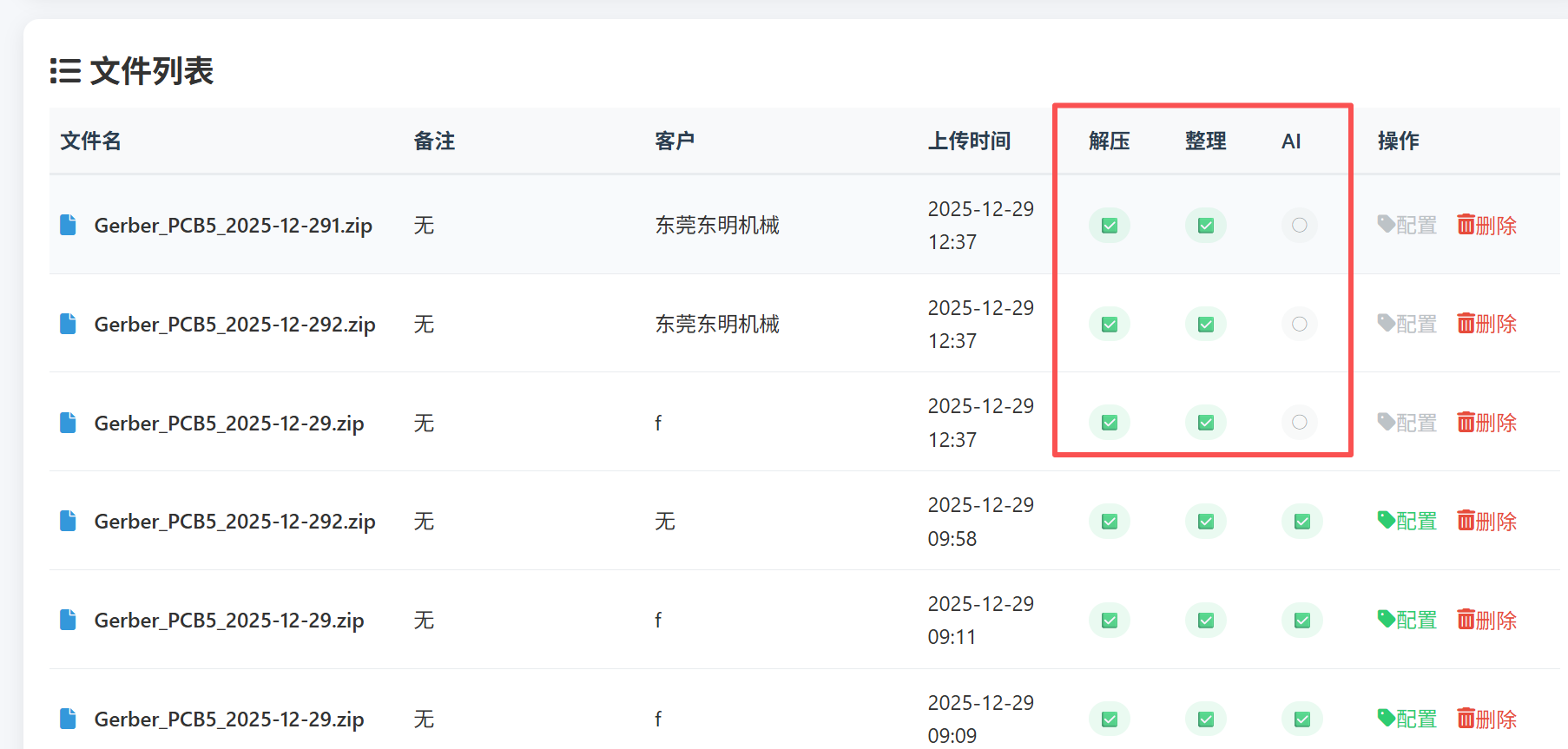Click the 整理 column header
1568x749 pixels.
pos(1206,141)
